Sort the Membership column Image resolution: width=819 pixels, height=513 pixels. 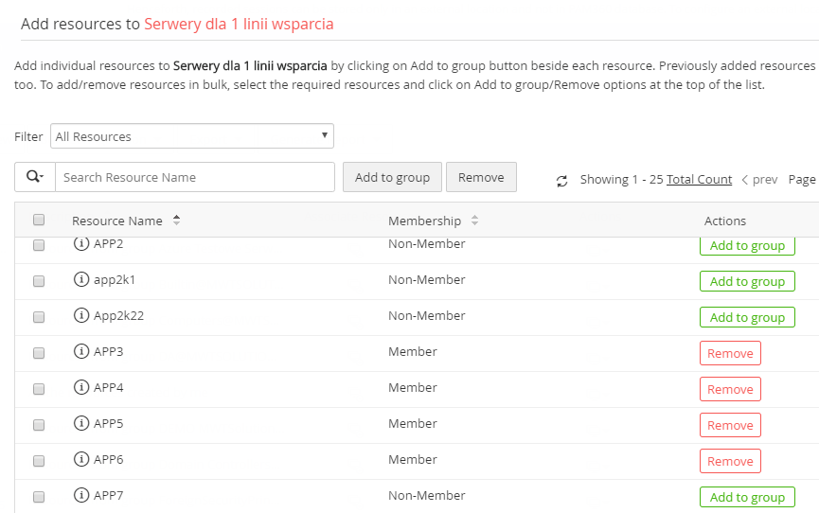click(x=475, y=221)
